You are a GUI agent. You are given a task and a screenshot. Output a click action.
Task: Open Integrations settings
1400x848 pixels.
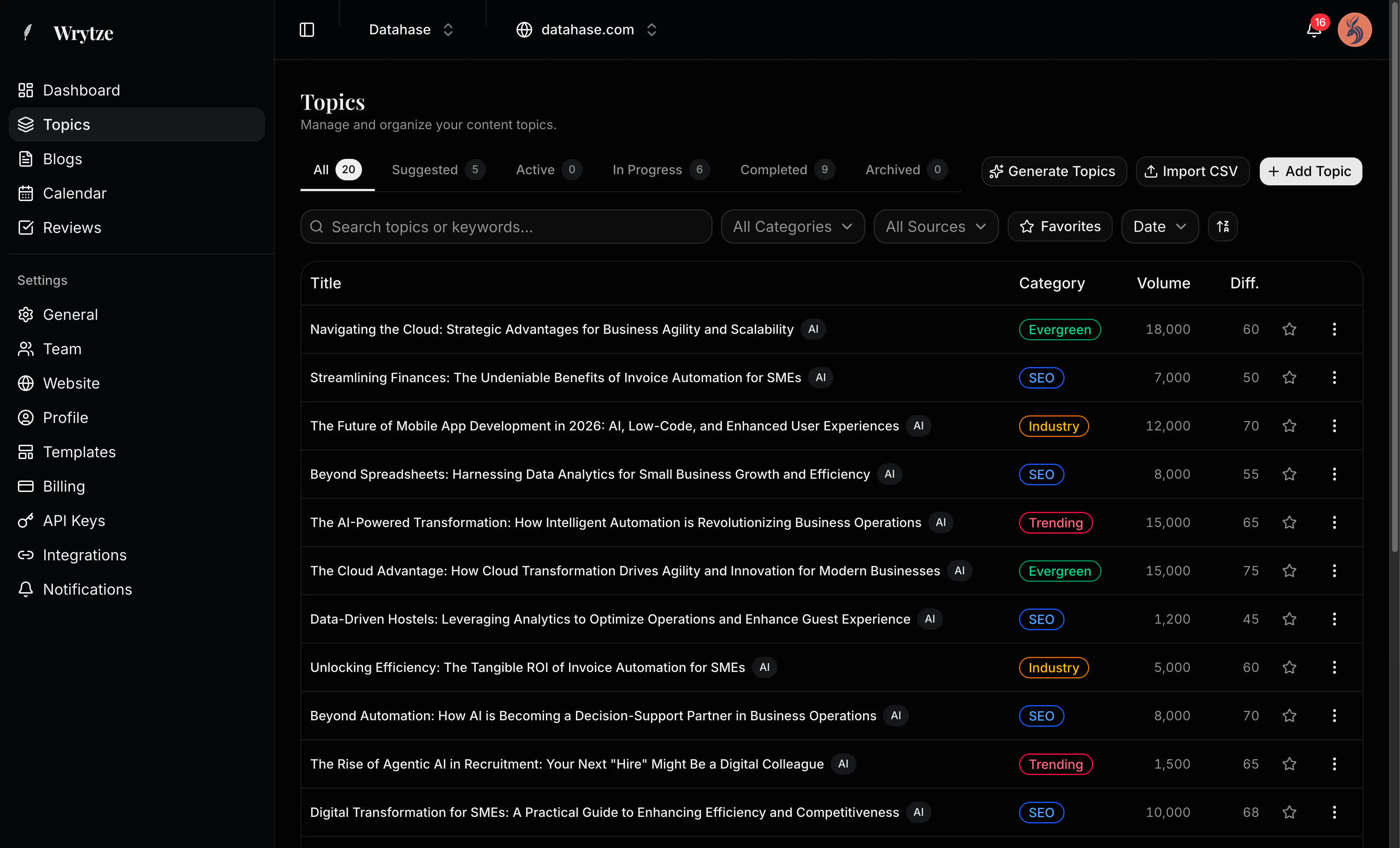coord(136,555)
